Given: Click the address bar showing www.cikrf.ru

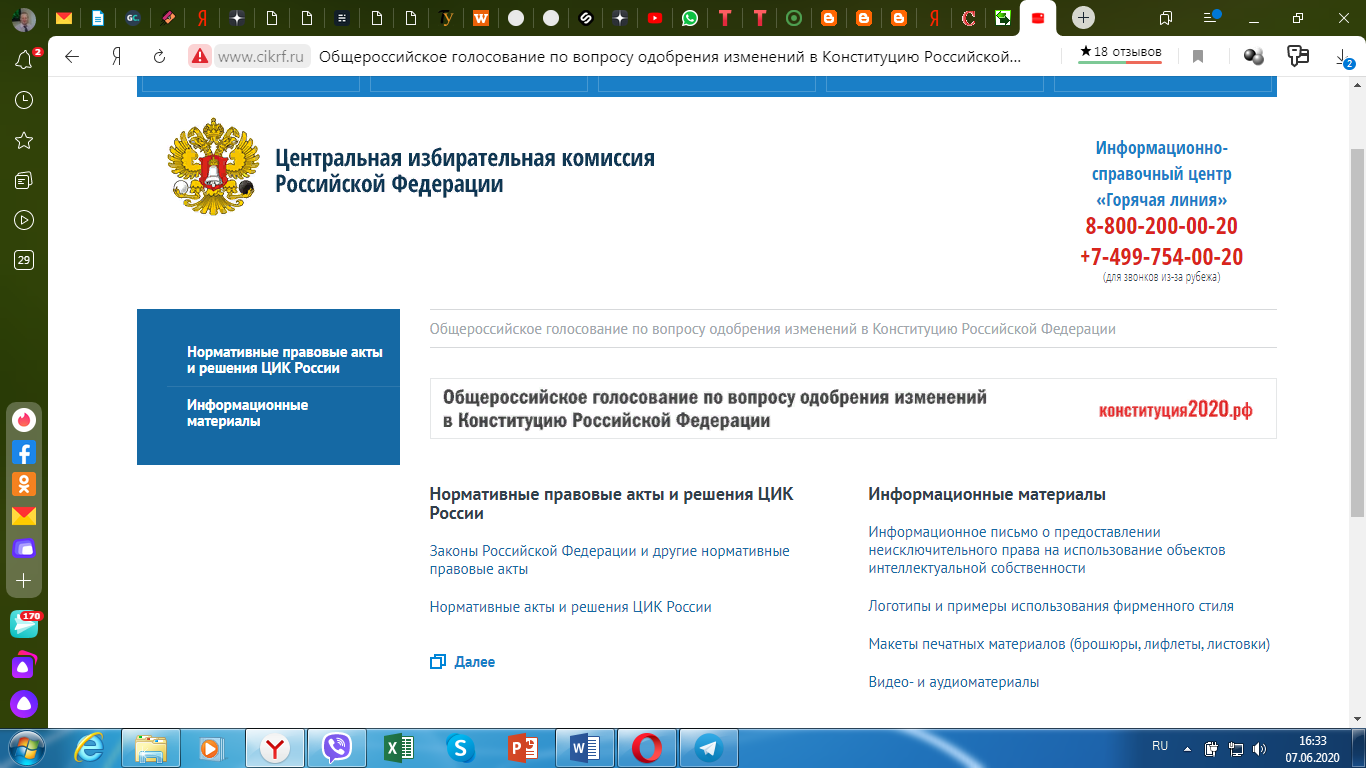Looking at the screenshot, I should click(620, 56).
